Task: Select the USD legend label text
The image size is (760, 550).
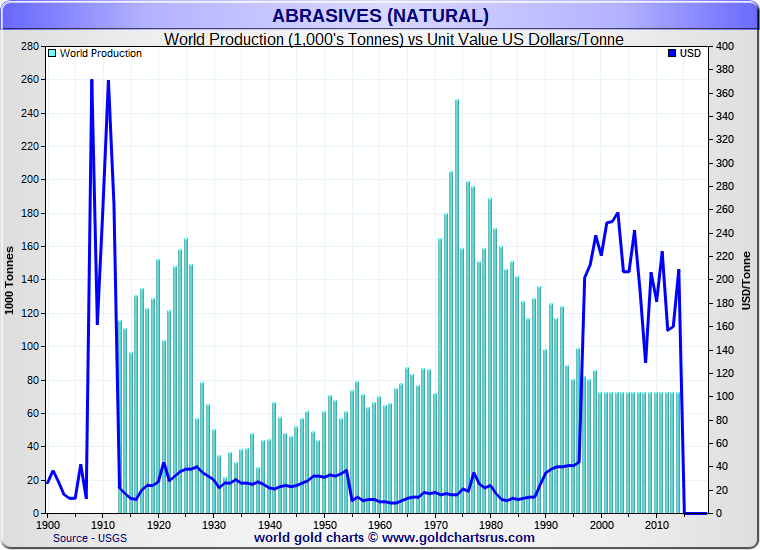Action: click(x=690, y=53)
